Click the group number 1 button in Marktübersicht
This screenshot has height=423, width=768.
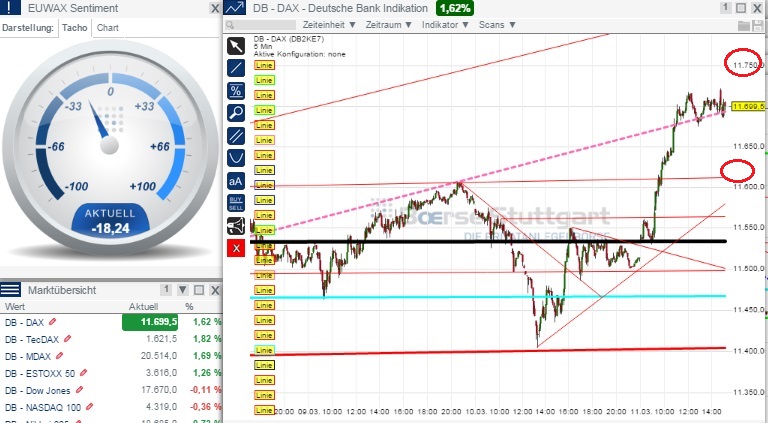point(166,290)
